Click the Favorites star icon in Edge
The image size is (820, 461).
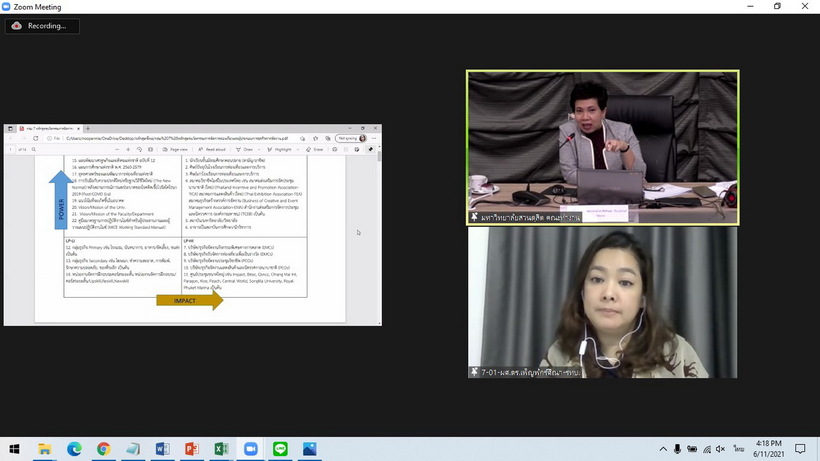click(x=315, y=139)
